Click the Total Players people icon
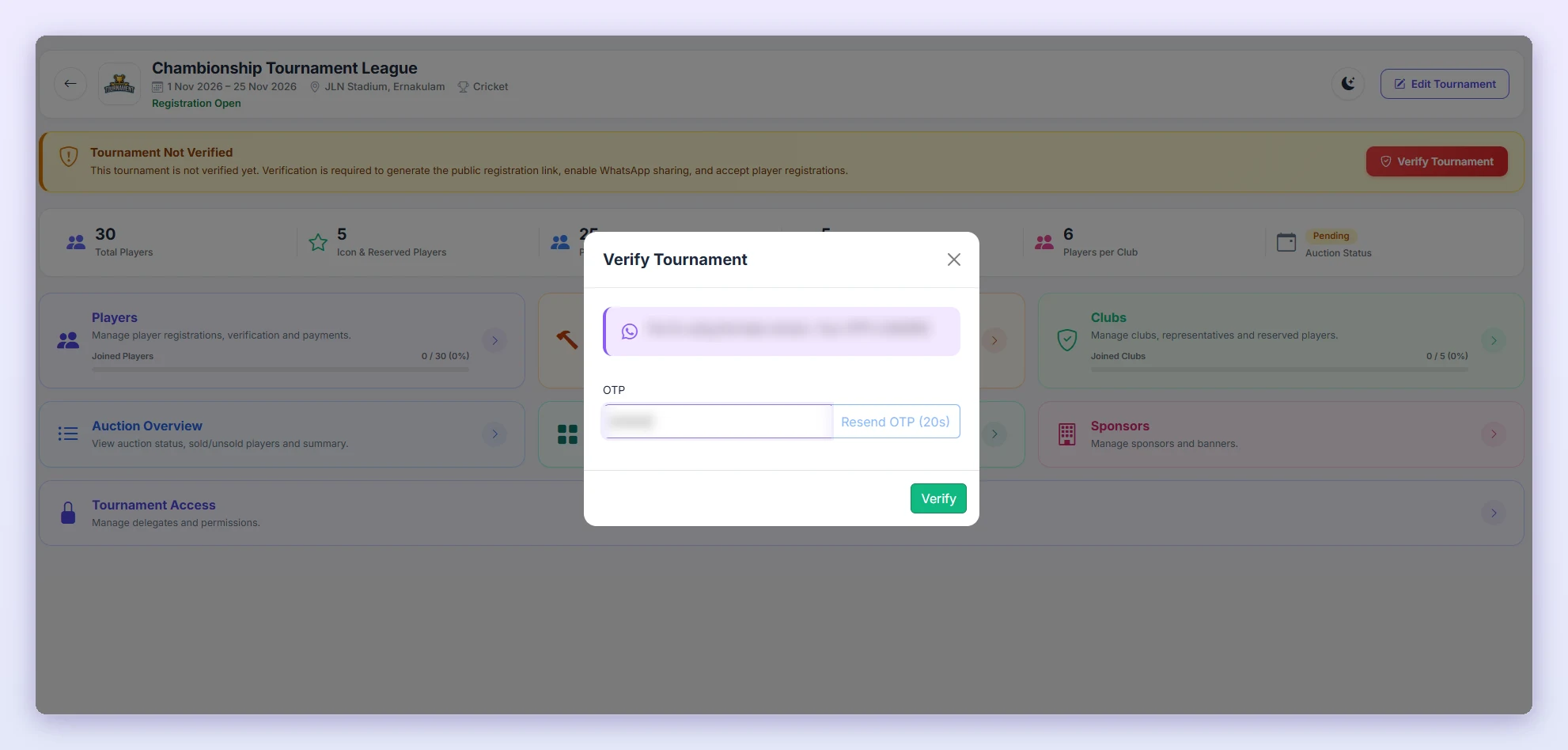This screenshot has height=750, width=1568. pyautogui.click(x=76, y=242)
